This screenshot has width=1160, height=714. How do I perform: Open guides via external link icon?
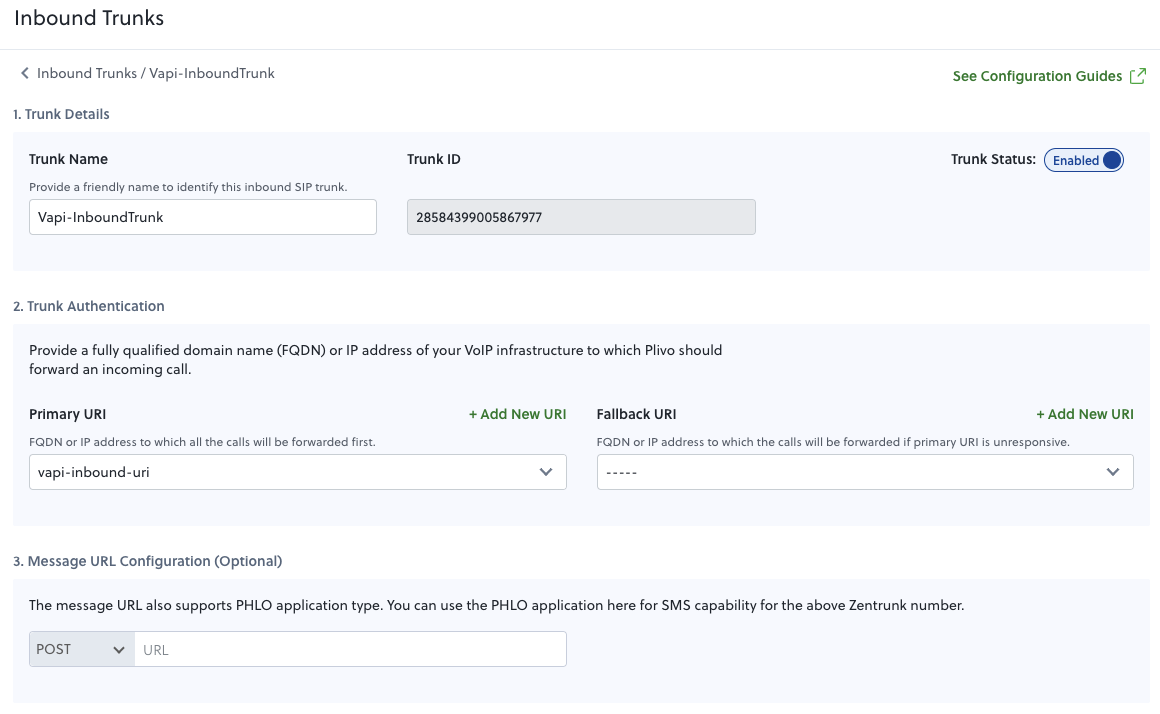pyautogui.click(x=1138, y=75)
